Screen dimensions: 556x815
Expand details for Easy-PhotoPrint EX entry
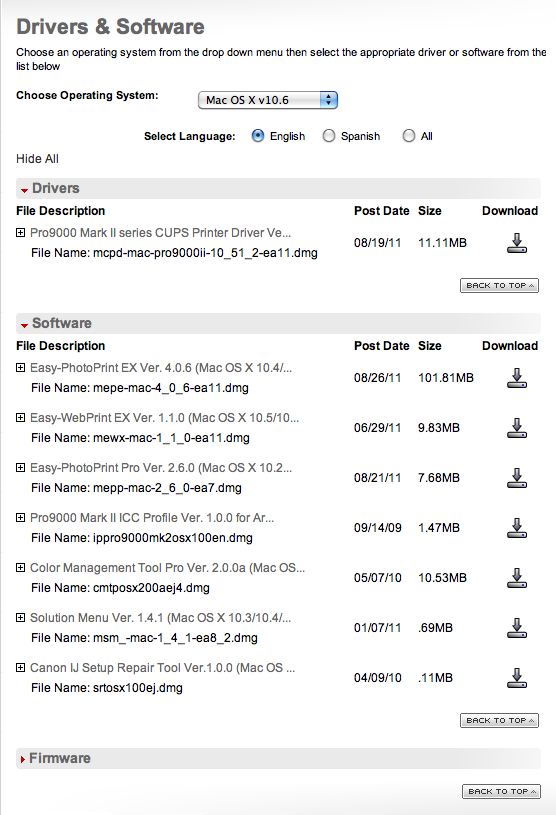pyautogui.click(x=20, y=367)
